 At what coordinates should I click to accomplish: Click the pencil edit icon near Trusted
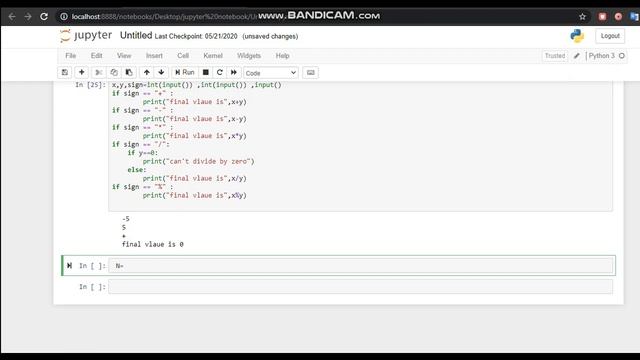point(576,56)
